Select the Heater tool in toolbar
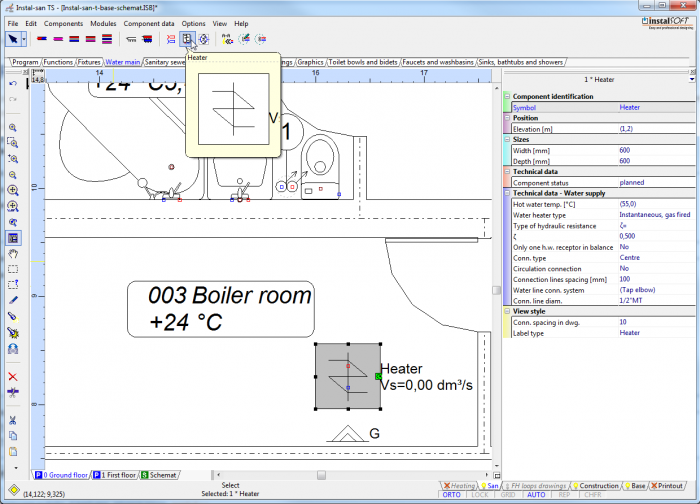 pos(186,39)
